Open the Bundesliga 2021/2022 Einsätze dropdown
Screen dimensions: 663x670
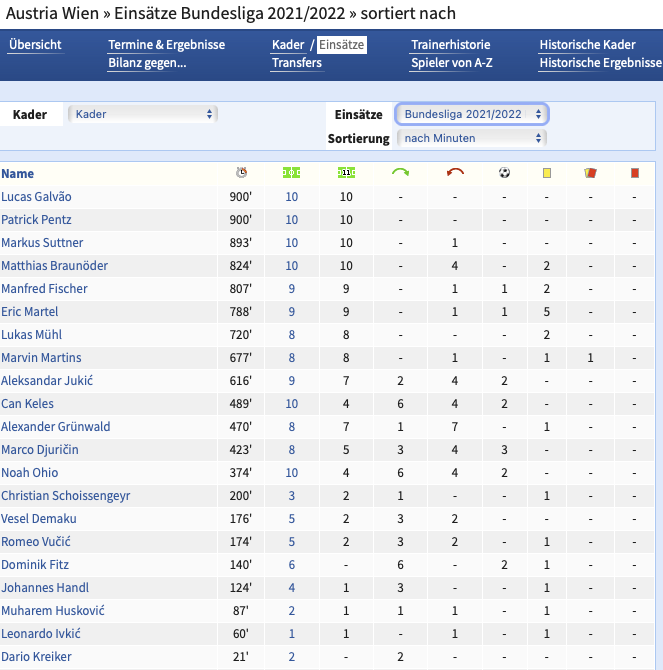(472, 114)
